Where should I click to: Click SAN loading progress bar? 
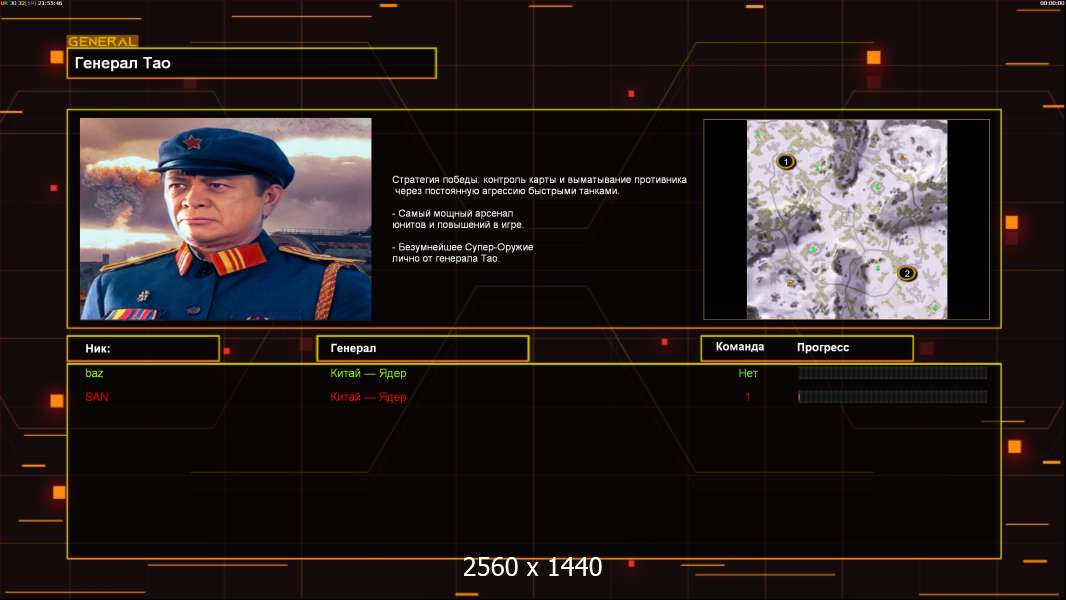[893, 397]
